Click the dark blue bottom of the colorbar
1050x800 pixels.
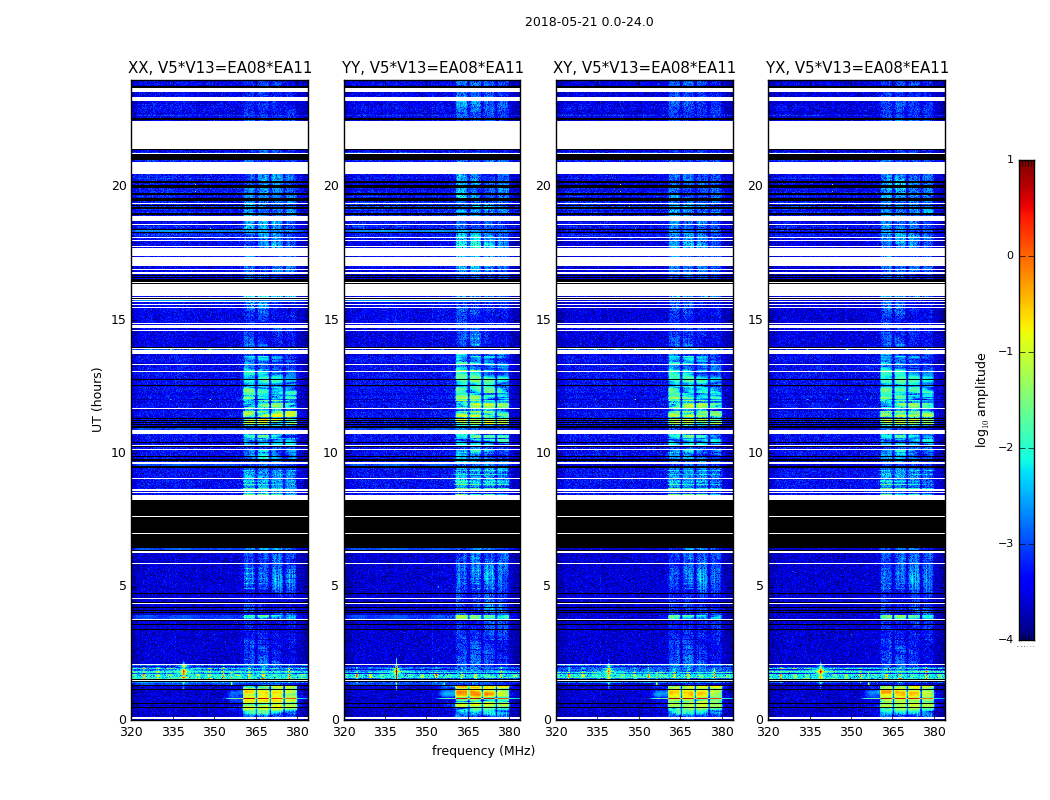[1027, 635]
